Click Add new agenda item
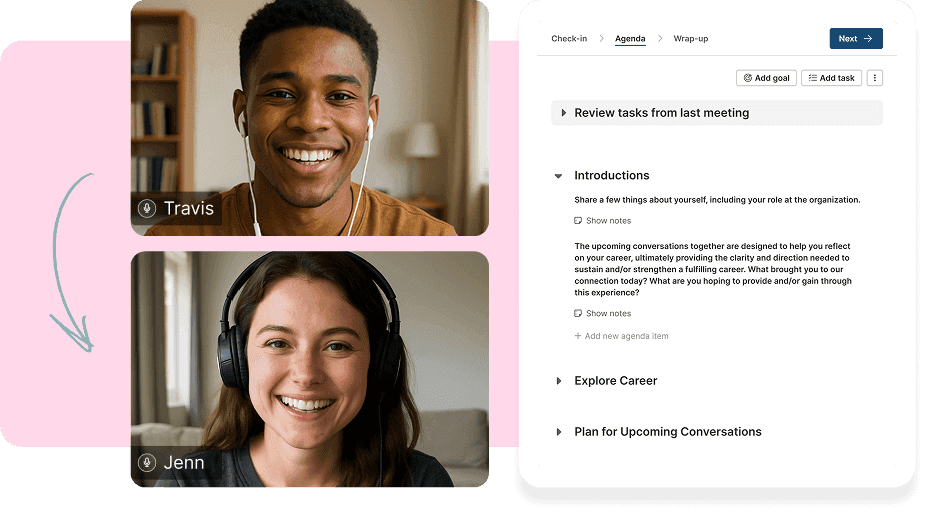 tap(622, 336)
